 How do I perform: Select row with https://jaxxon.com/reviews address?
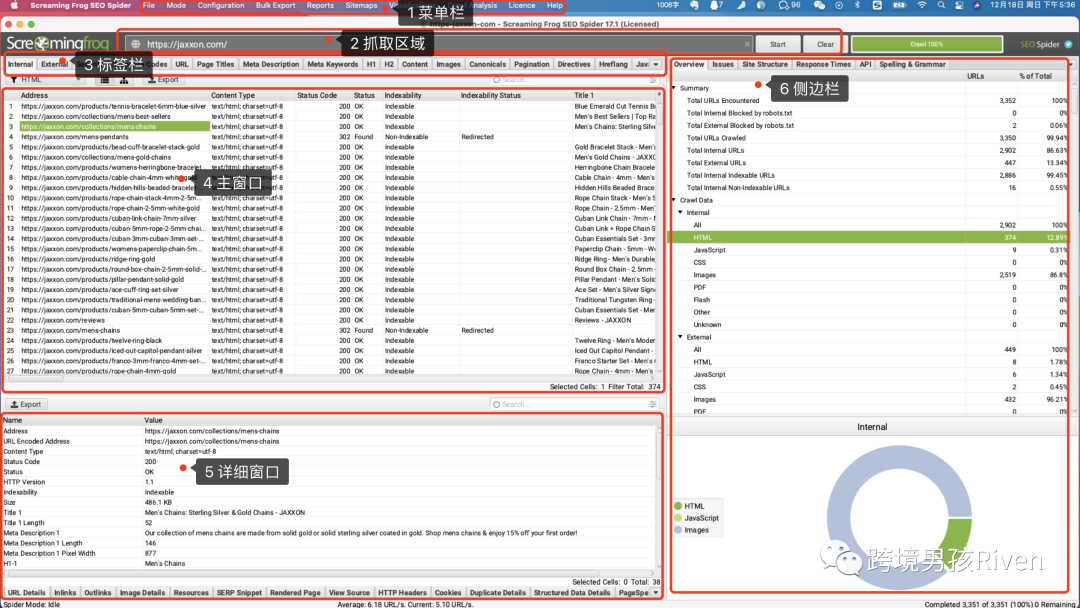[331, 320]
